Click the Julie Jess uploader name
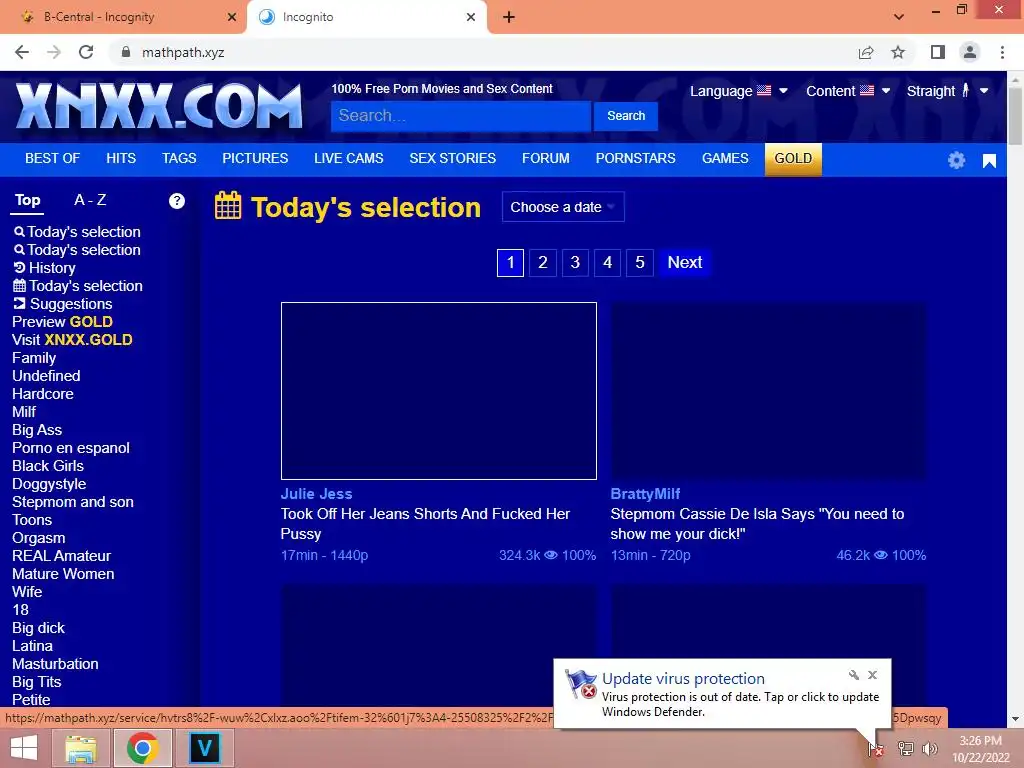 click(x=317, y=494)
